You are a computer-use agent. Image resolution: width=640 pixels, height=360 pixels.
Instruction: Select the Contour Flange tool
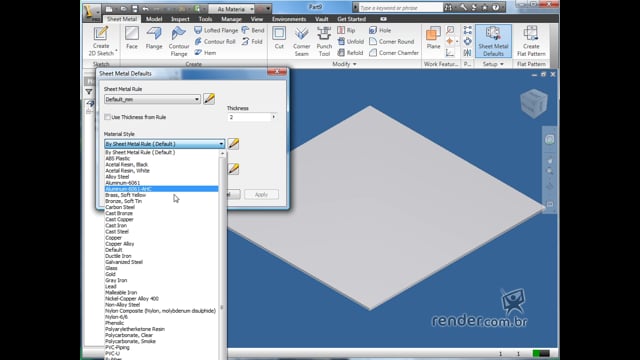click(x=178, y=41)
